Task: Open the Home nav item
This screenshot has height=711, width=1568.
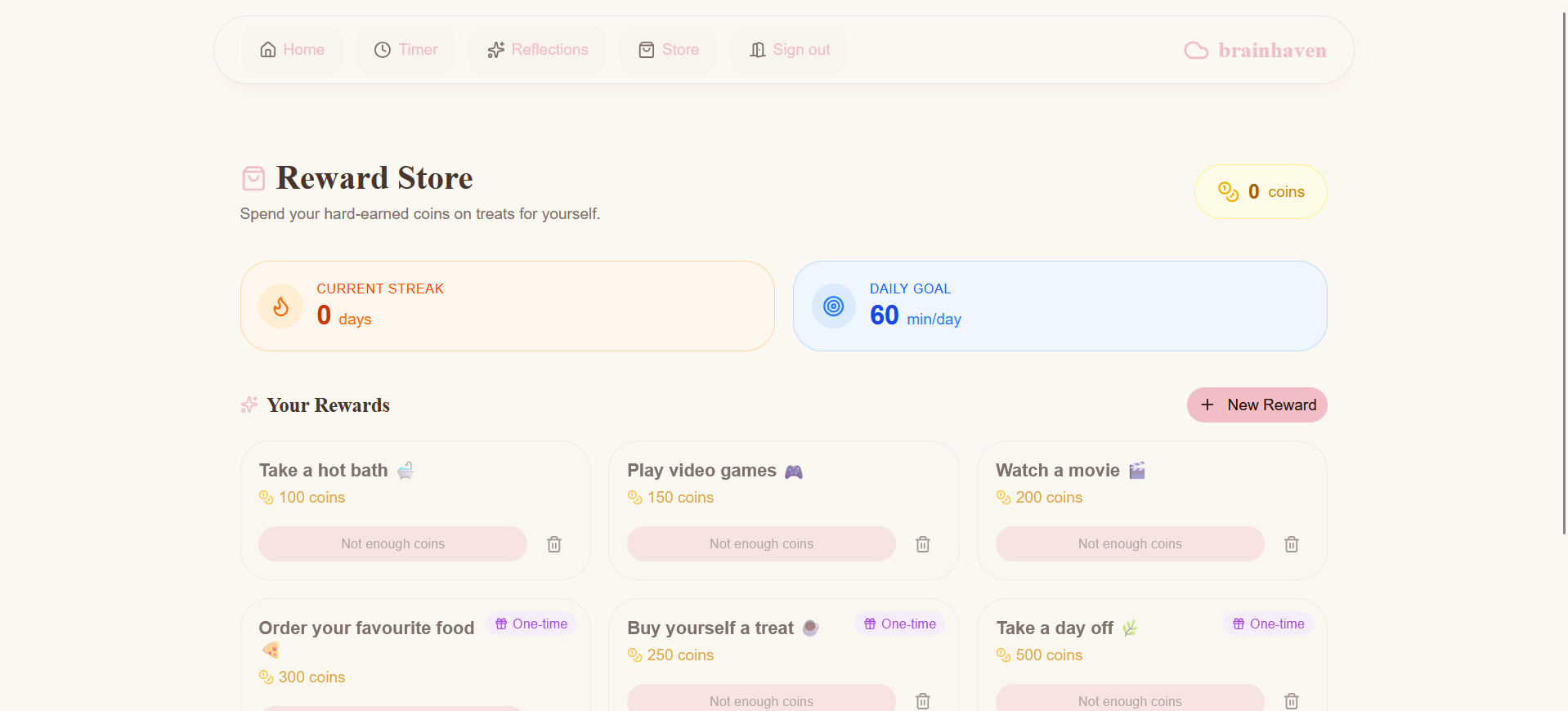Action: click(x=292, y=50)
